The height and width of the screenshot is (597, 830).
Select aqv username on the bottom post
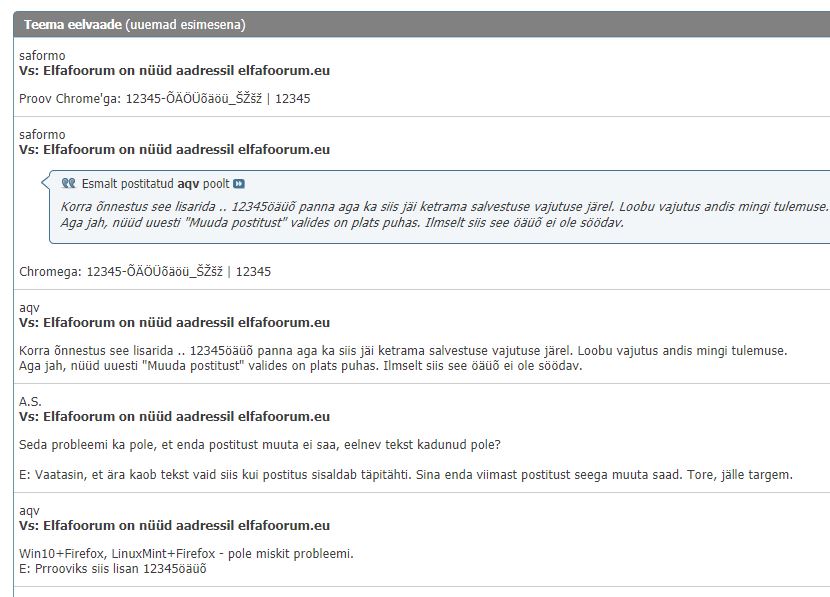[29, 511]
